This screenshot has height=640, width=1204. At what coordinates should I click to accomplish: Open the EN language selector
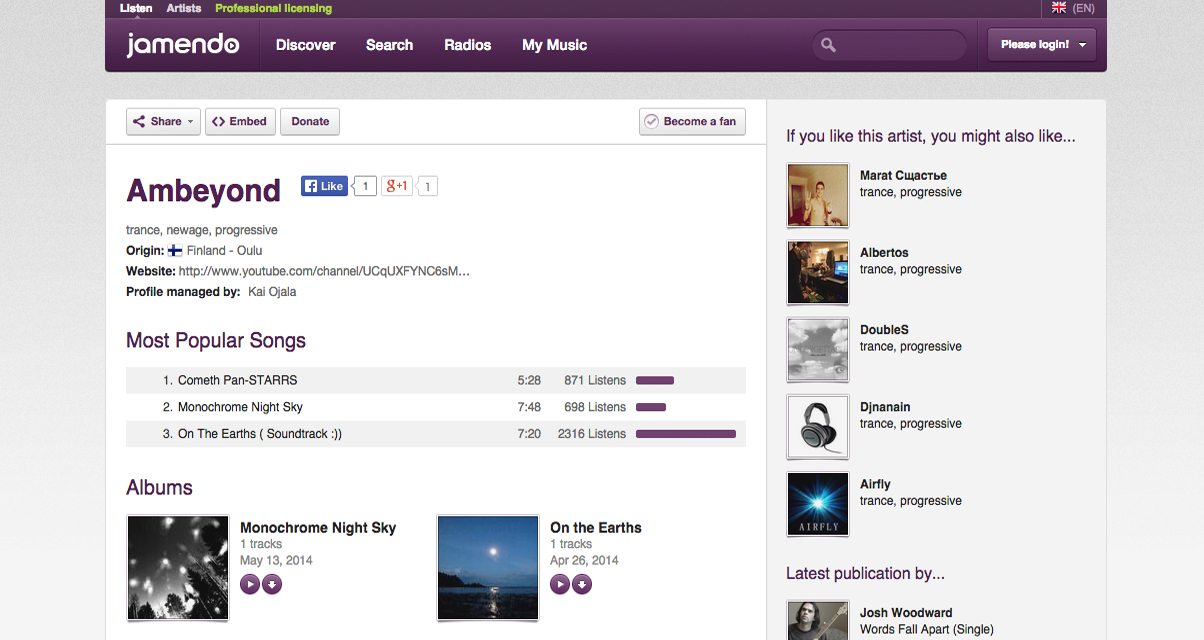(x=1083, y=8)
